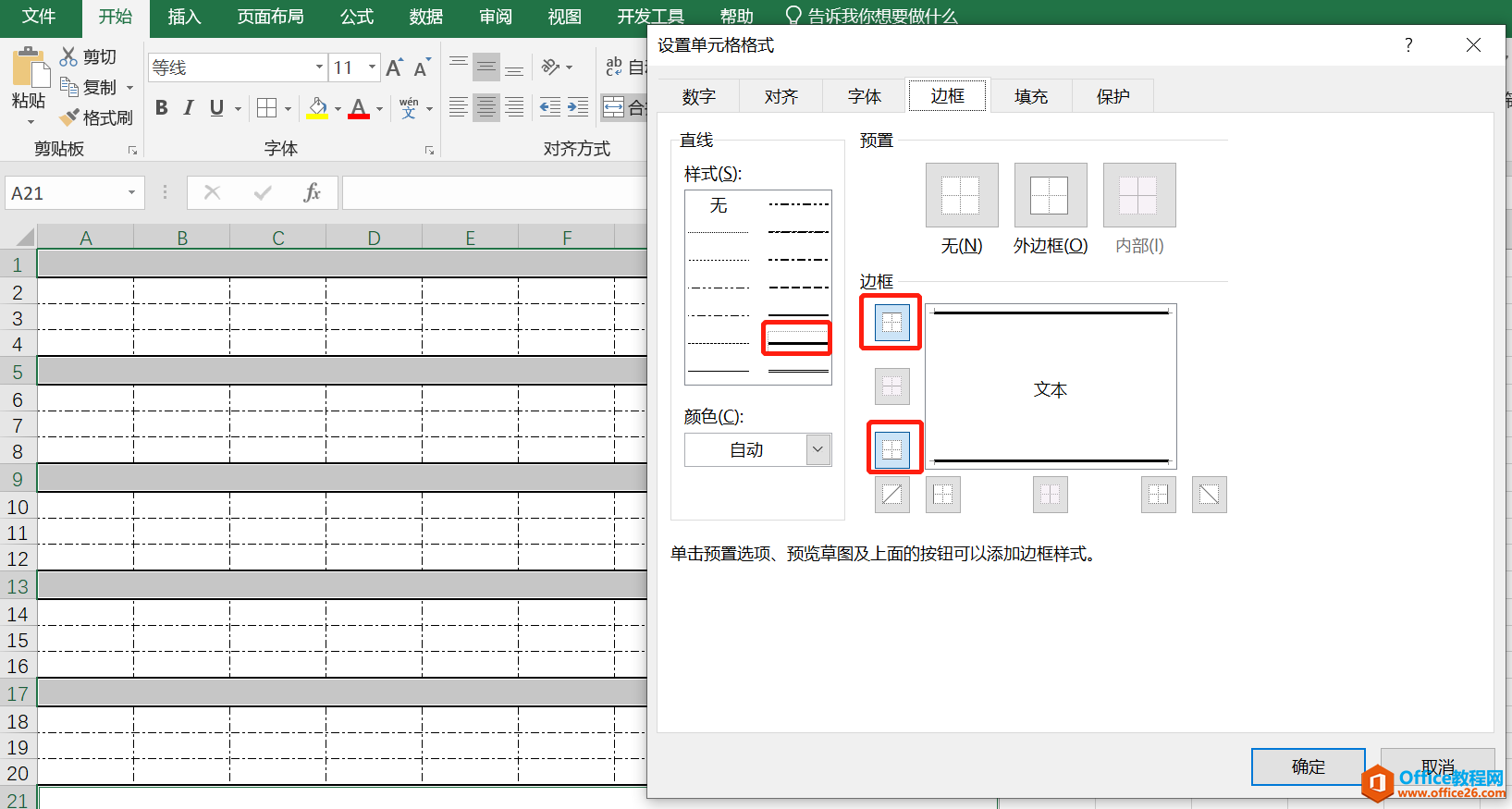Viewport: 1512px width, 809px height.
Task: Choose the thick solid line style
Action: click(x=797, y=343)
